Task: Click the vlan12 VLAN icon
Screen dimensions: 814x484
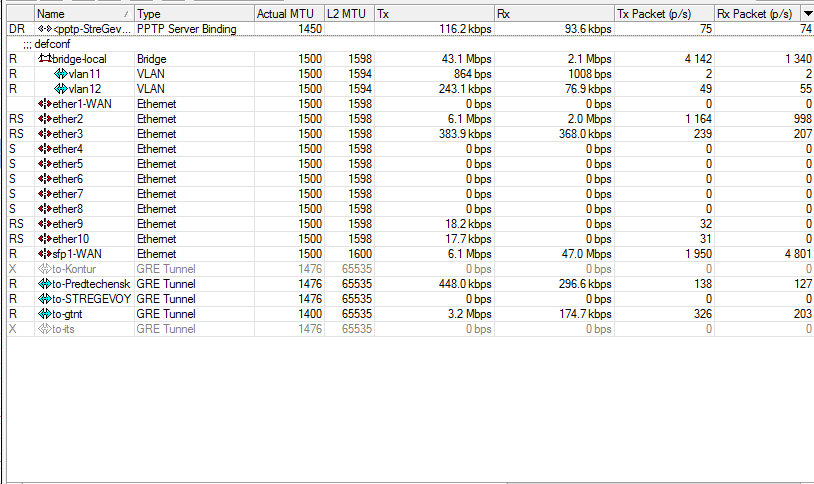Action: point(61,89)
